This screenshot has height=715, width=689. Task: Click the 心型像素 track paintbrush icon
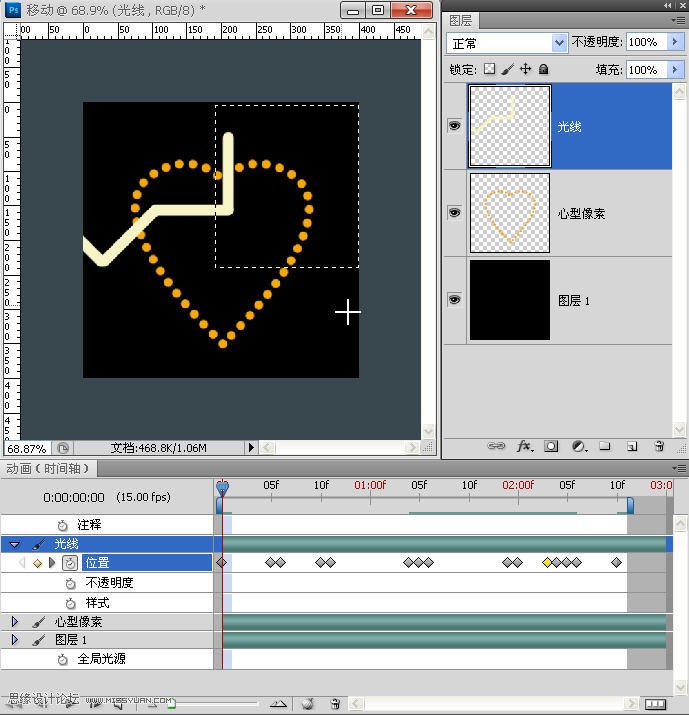point(39,622)
